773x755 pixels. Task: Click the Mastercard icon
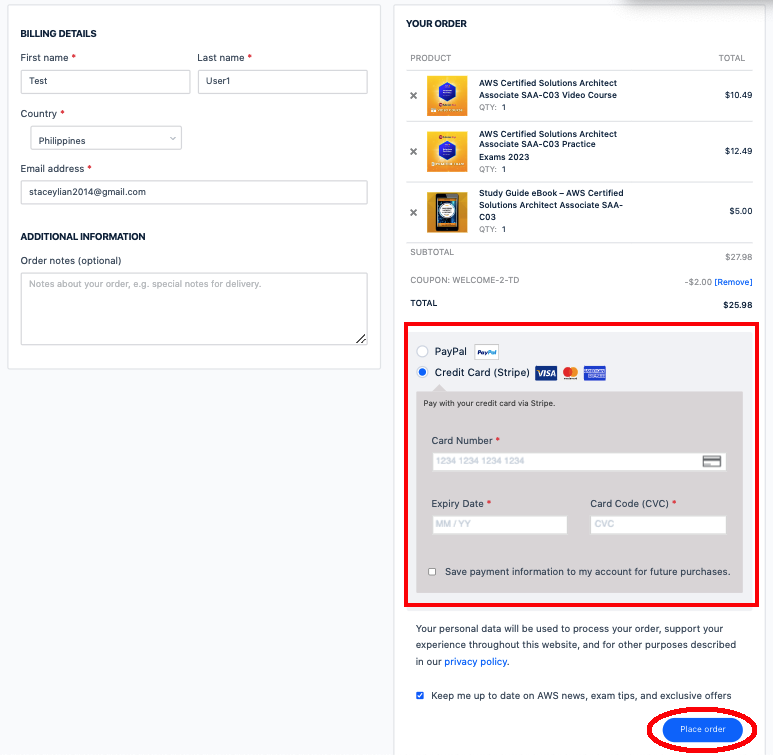tap(570, 373)
